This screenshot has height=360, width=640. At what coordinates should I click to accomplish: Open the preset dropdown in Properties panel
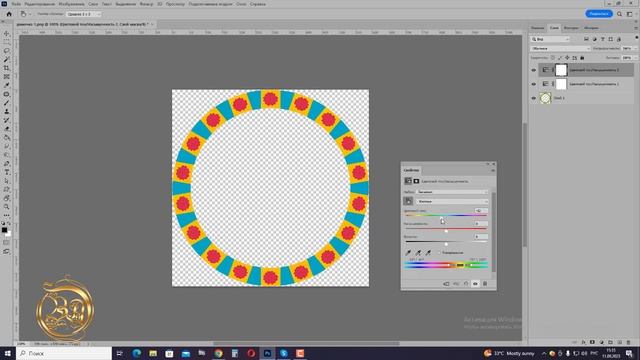coord(452,192)
